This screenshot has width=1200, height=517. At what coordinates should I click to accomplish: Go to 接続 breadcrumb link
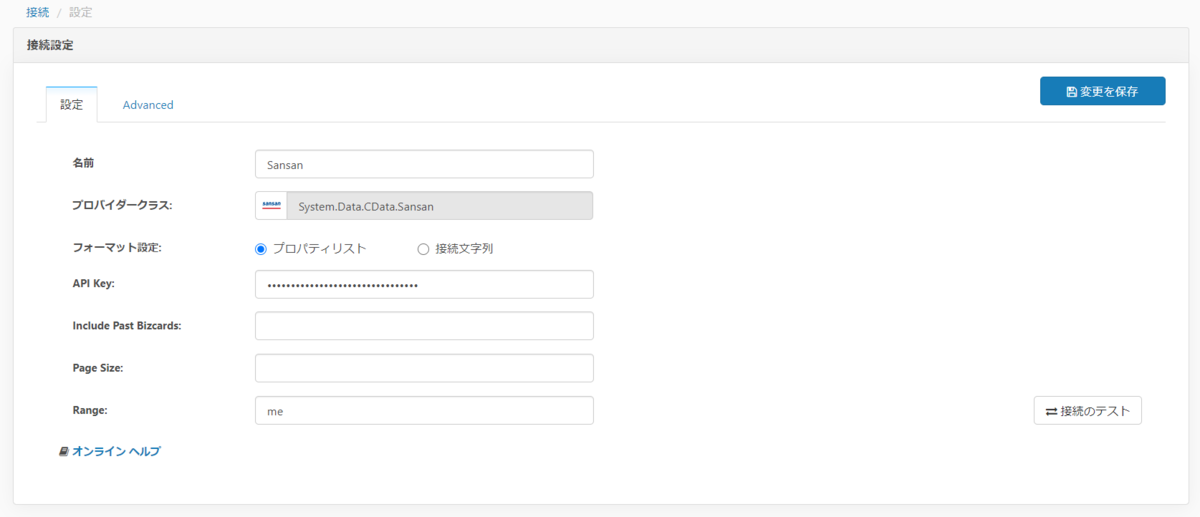[x=37, y=13]
